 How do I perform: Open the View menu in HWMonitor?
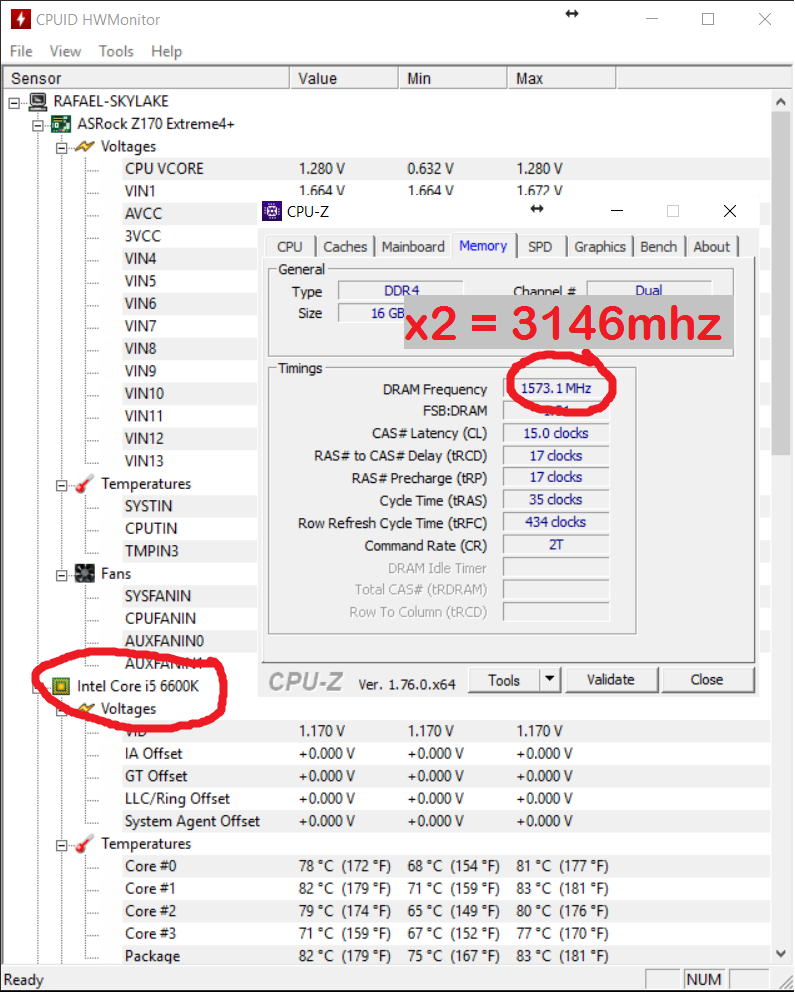tap(65, 51)
